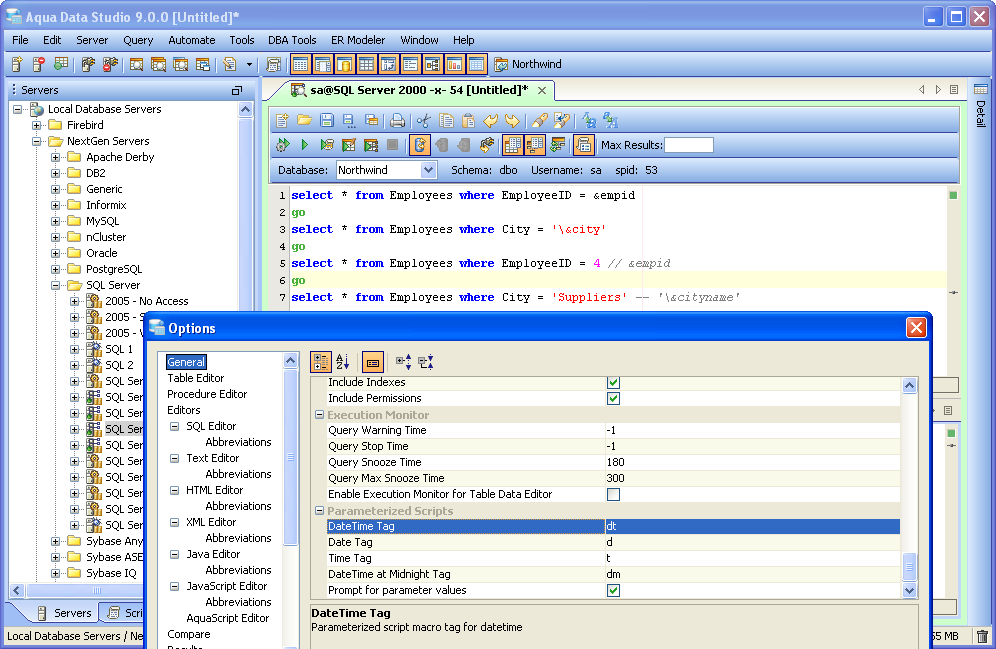
Task: Select Table Editor in Options list
Action: point(196,378)
